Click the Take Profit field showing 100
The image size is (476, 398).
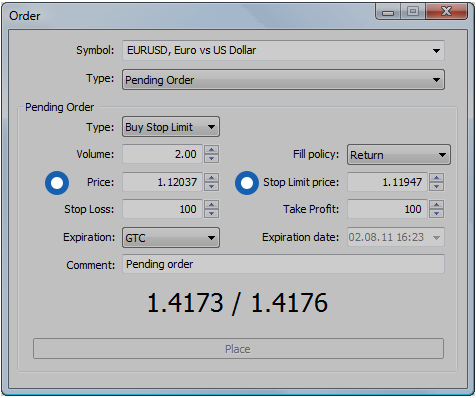pos(387,209)
